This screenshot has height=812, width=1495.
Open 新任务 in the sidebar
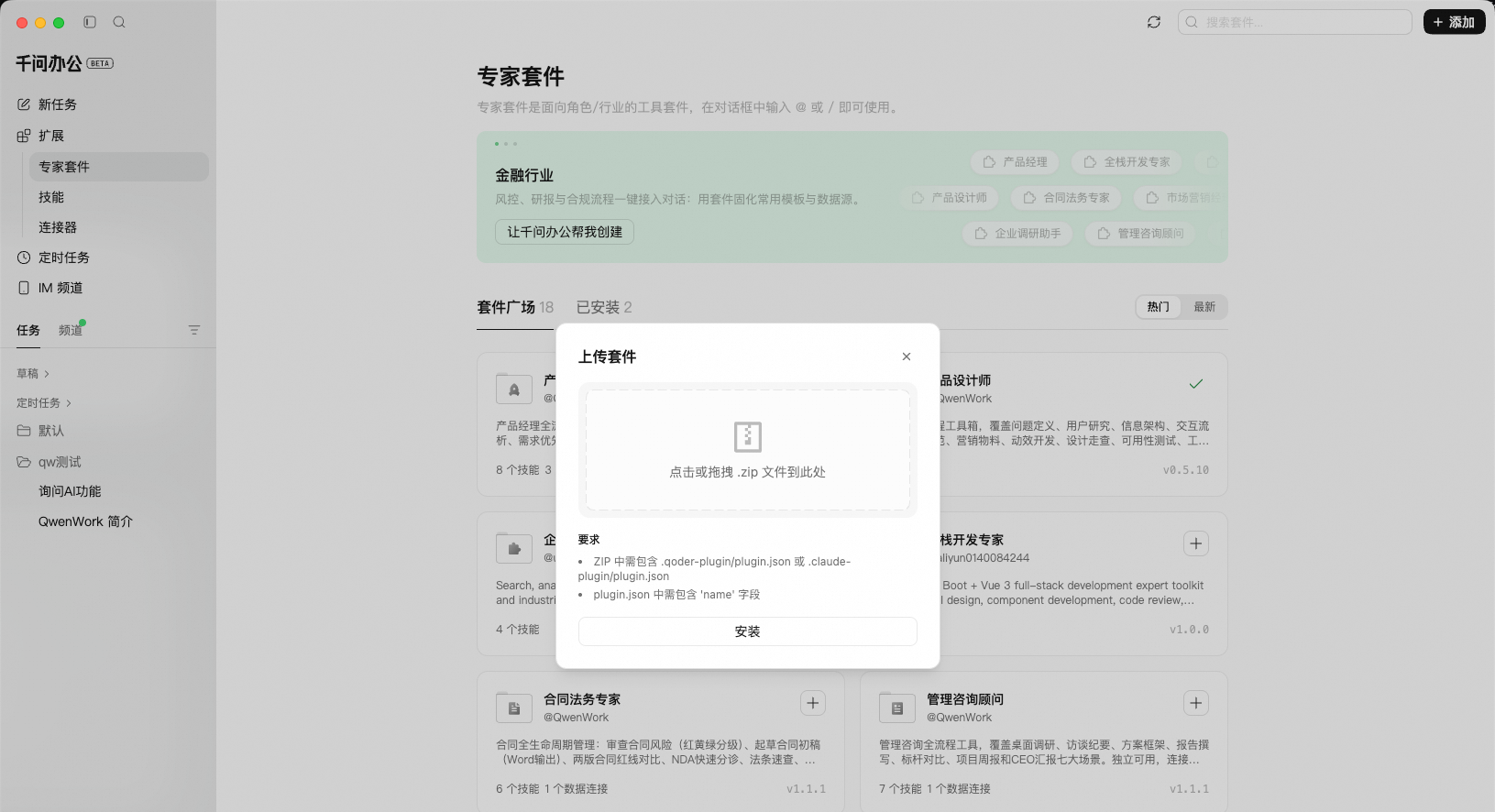tap(108, 104)
